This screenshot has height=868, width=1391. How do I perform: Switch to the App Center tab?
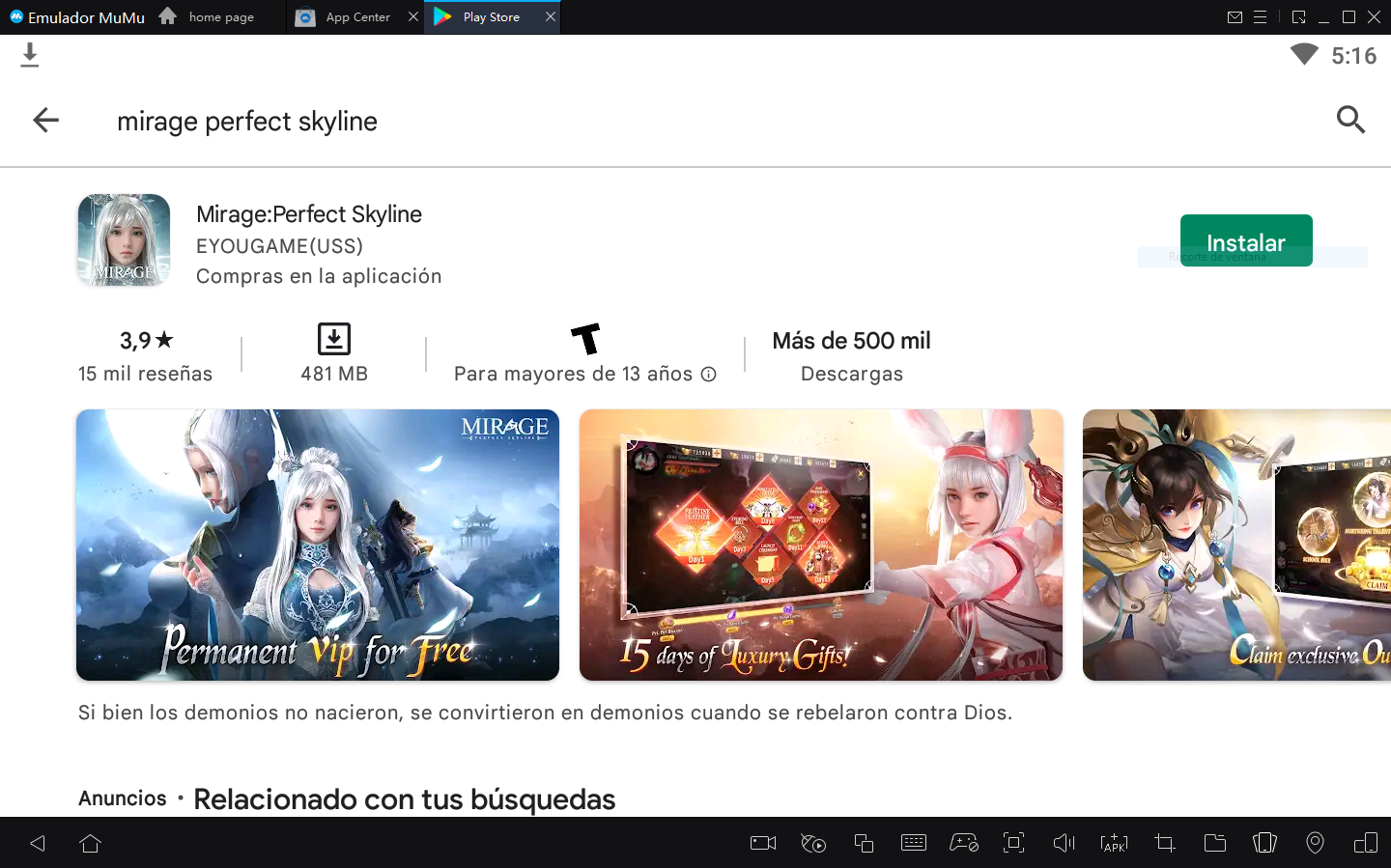click(356, 17)
